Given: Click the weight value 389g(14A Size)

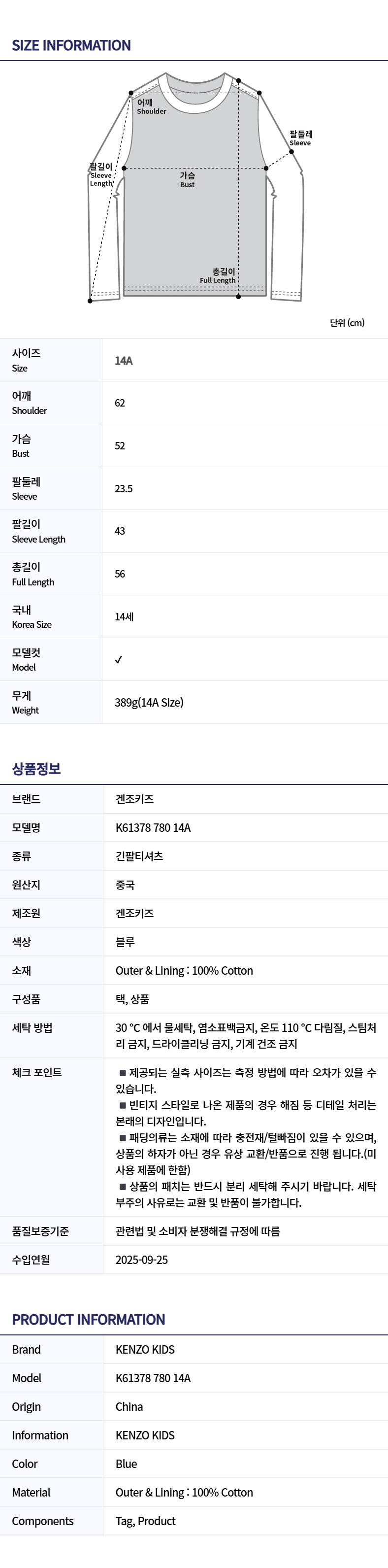Looking at the screenshot, I should coord(149,702).
